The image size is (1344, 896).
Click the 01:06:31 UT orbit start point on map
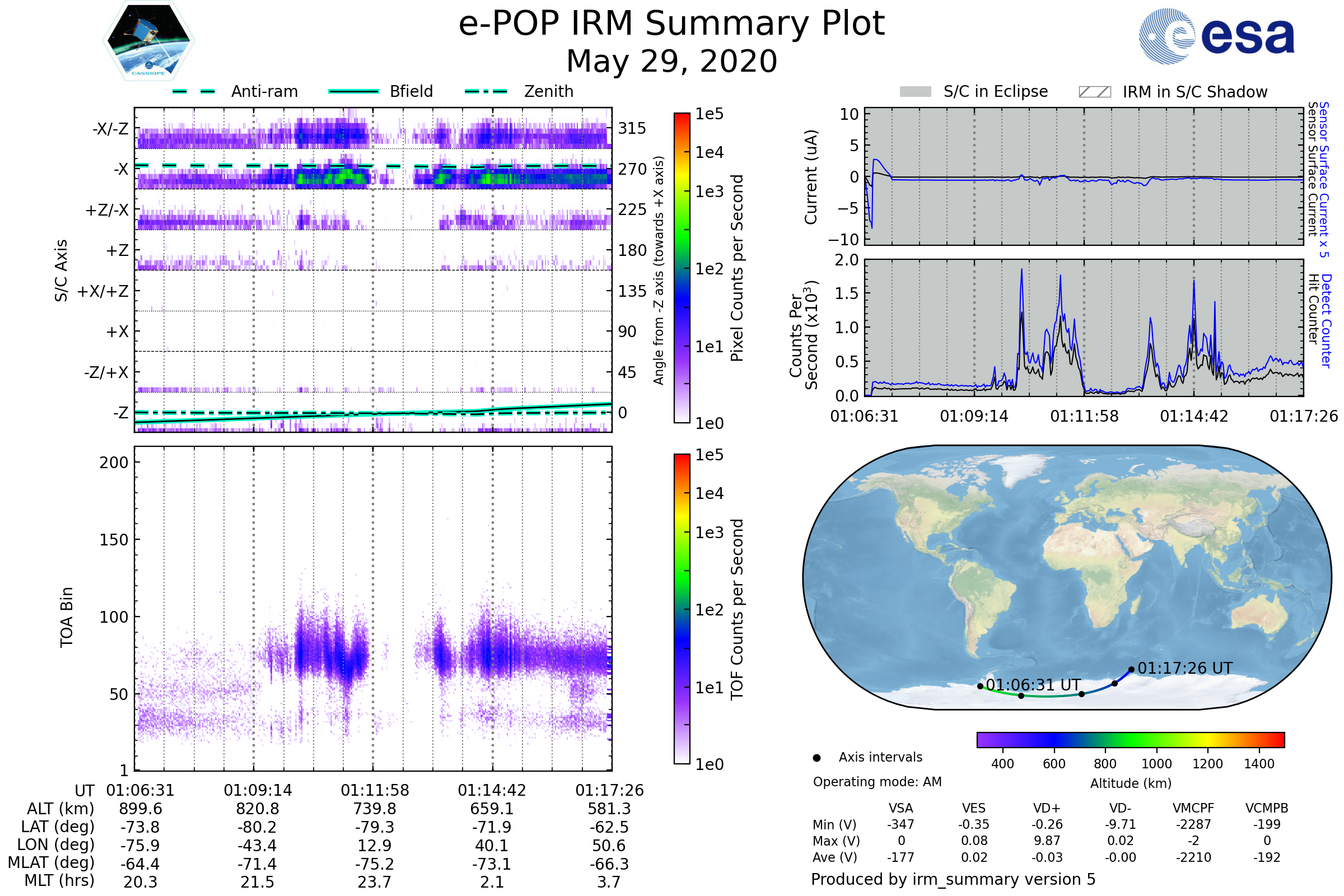pyautogui.click(x=980, y=687)
